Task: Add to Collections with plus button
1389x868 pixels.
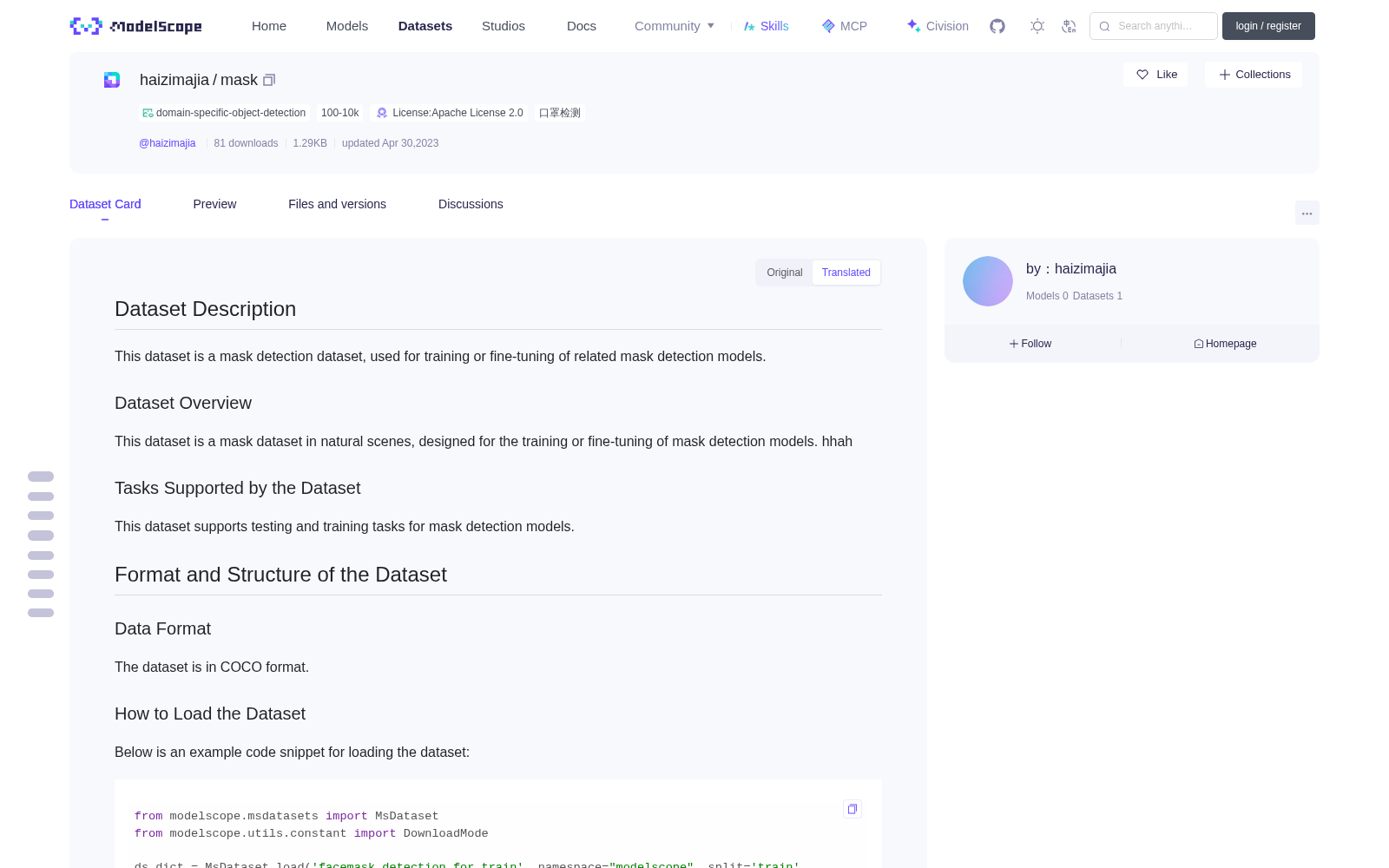Action: point(1254,75)
